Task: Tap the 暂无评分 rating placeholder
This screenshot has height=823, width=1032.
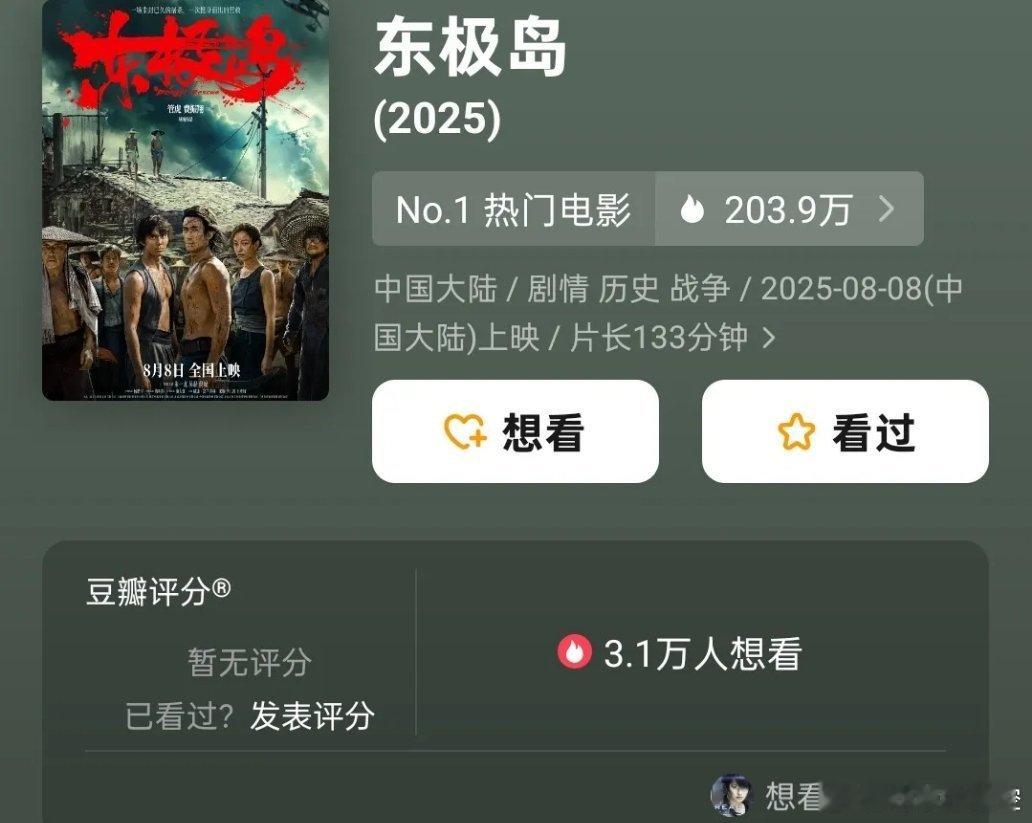Action: [249, 662]
